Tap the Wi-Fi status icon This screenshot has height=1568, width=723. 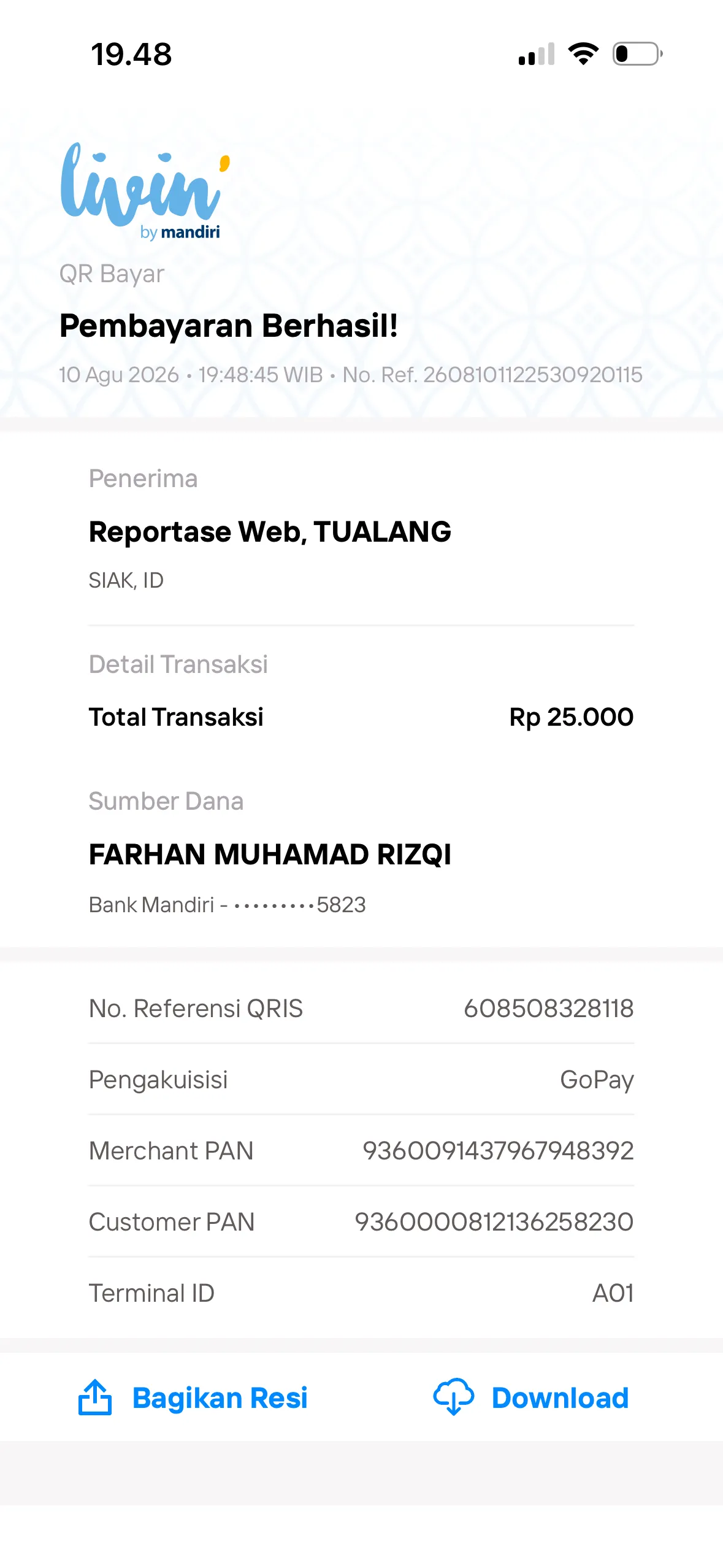(583, 54)
